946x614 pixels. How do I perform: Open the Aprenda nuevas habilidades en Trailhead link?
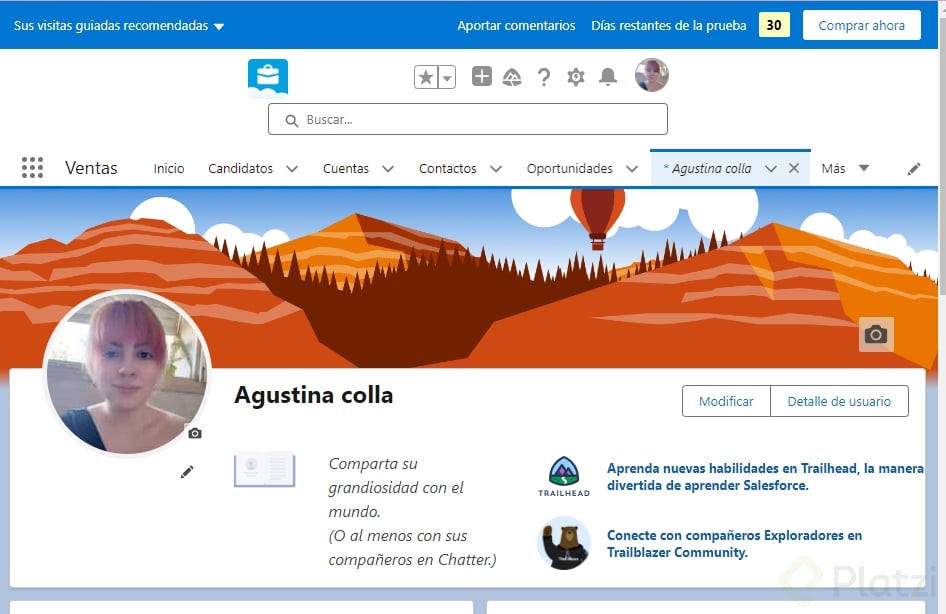click(764, 476)
